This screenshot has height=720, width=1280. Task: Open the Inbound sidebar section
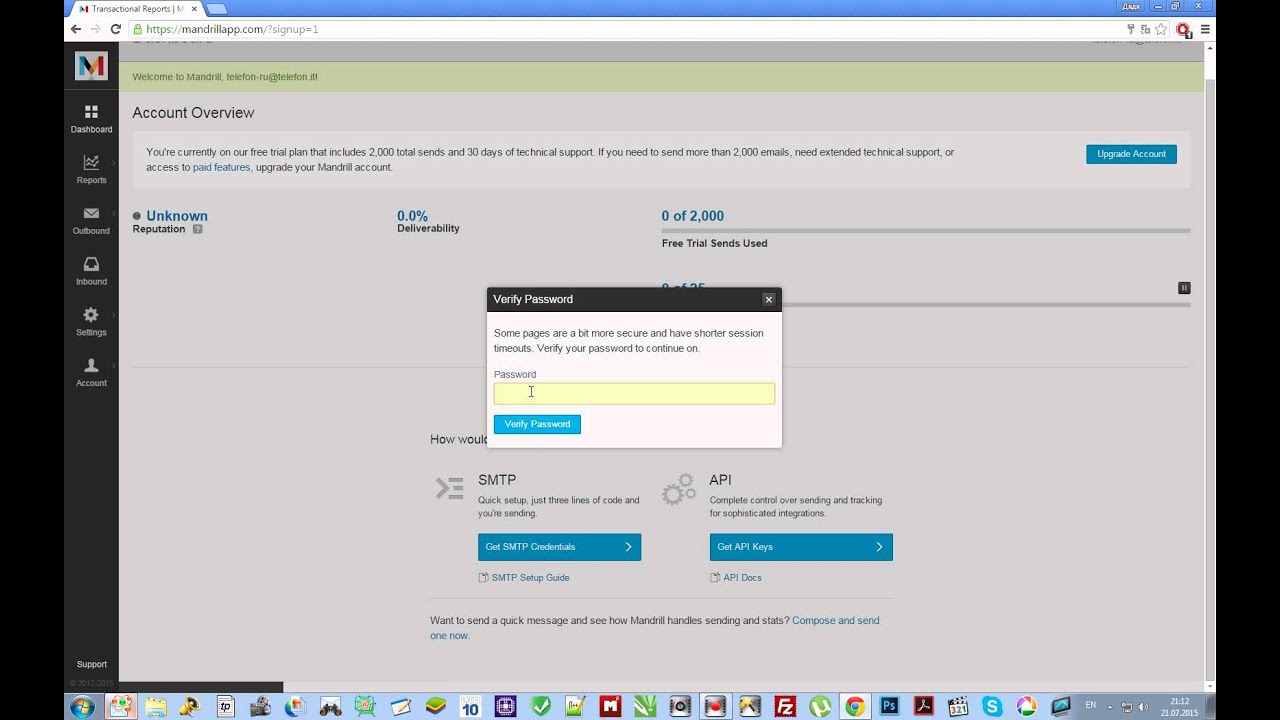pyautogui.click(x=91, y=271)
